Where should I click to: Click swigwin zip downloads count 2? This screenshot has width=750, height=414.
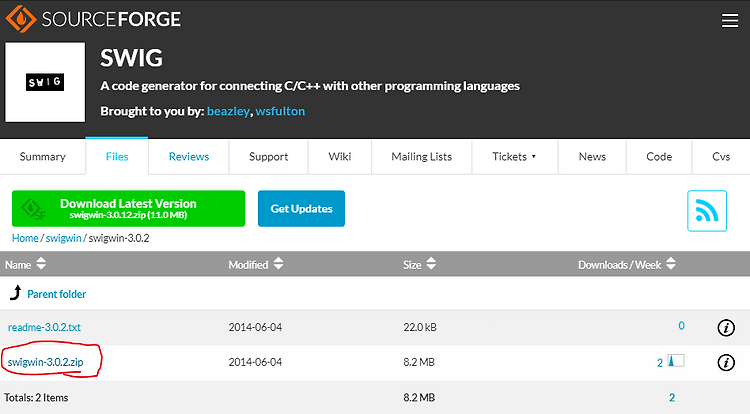click(x=660, y=363)
